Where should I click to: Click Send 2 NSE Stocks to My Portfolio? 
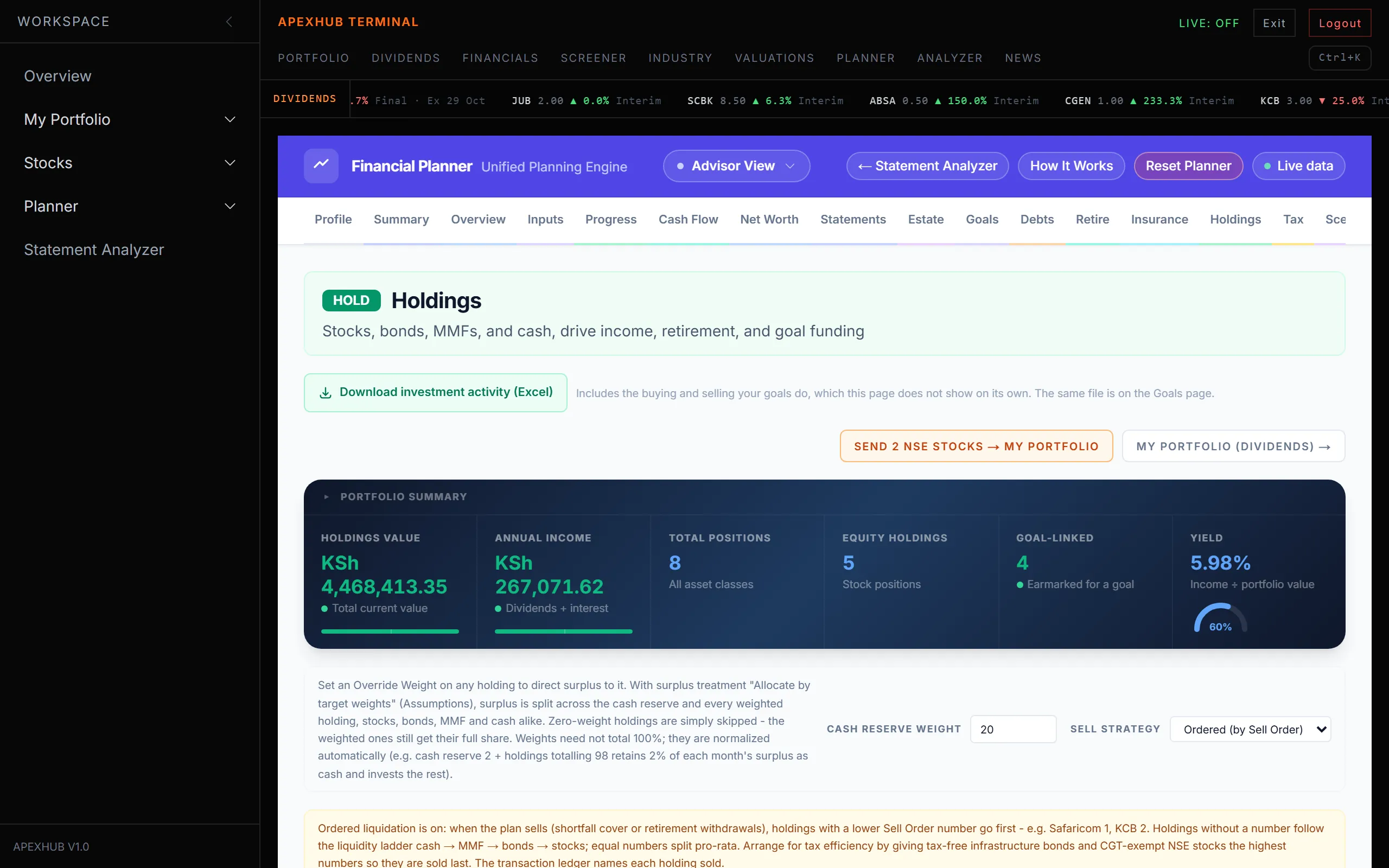point(976,446)
